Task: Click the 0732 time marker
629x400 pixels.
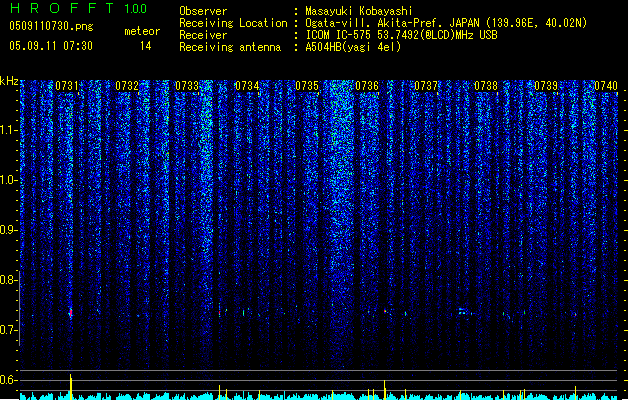Action: click(127, 86)
